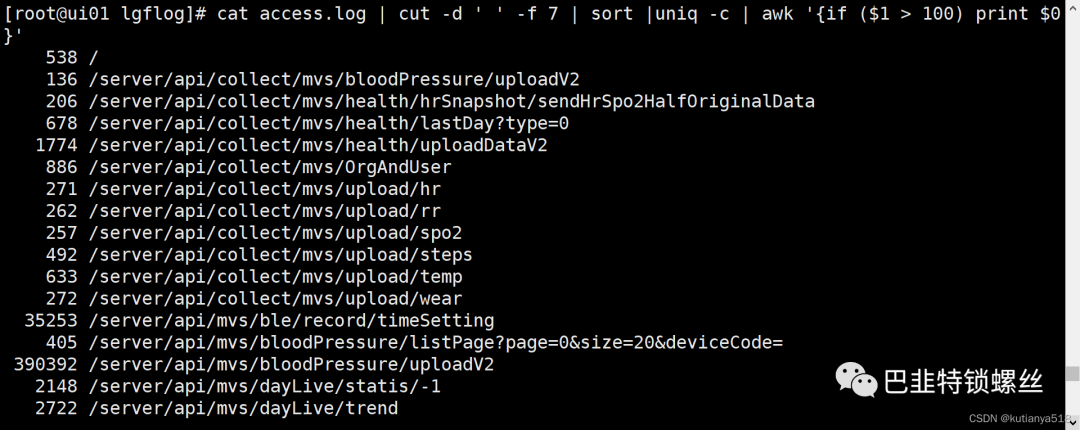The image size is (1080, 430).
Task: Click the 巴韭特锁螺丝 watermark text
Action: coord(964,381)
